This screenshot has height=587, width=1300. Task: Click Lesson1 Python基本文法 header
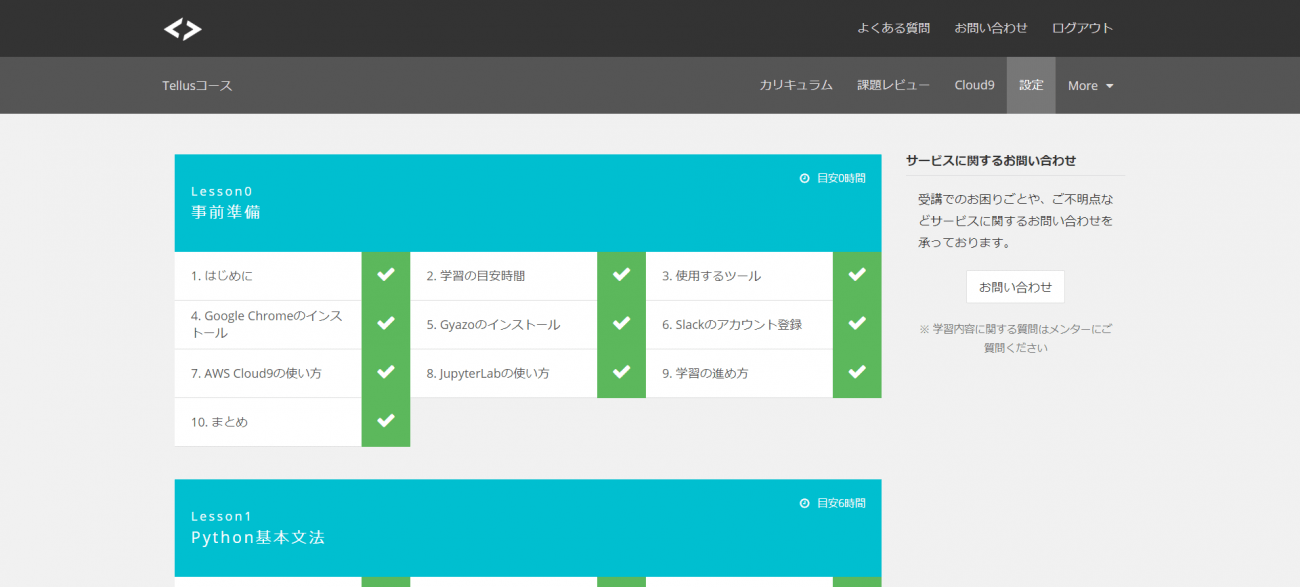pos(528,528)
